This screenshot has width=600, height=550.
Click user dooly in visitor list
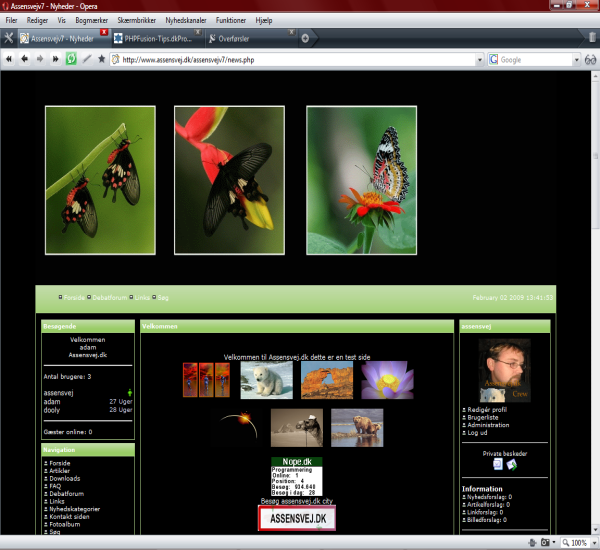pyautogui.click(x=52, y=410)
